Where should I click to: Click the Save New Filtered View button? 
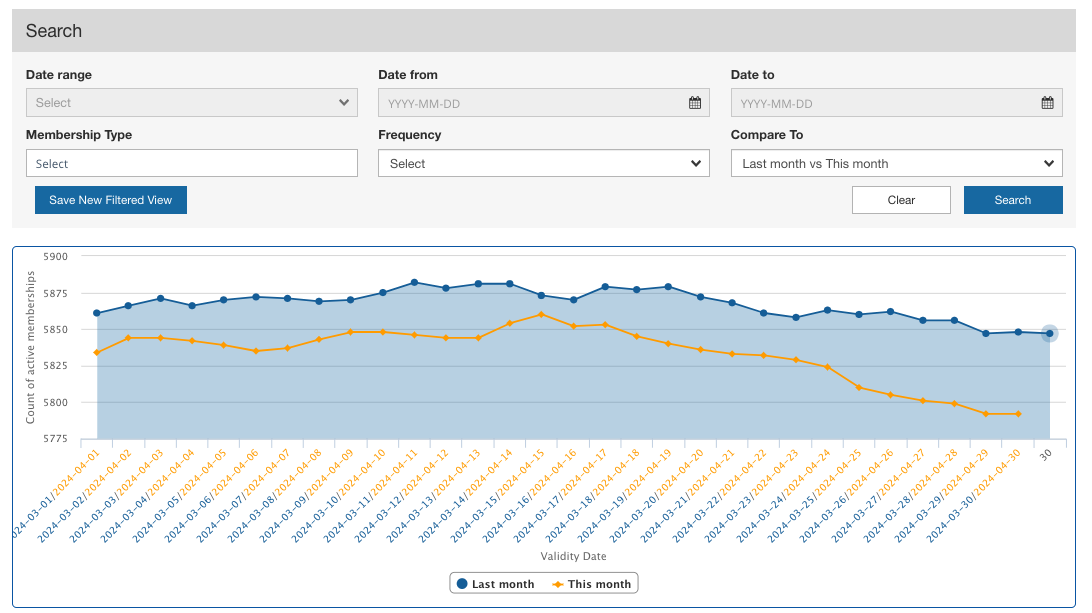click(111, 200)
